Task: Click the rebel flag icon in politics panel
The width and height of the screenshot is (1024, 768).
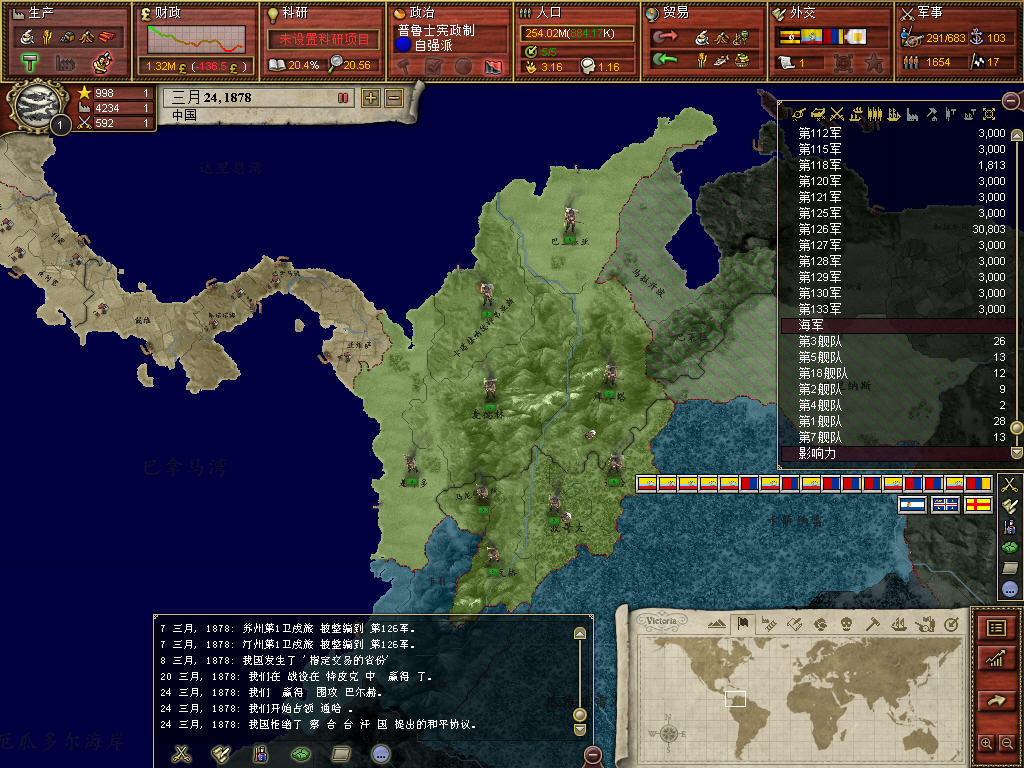Action: [493, 66]
